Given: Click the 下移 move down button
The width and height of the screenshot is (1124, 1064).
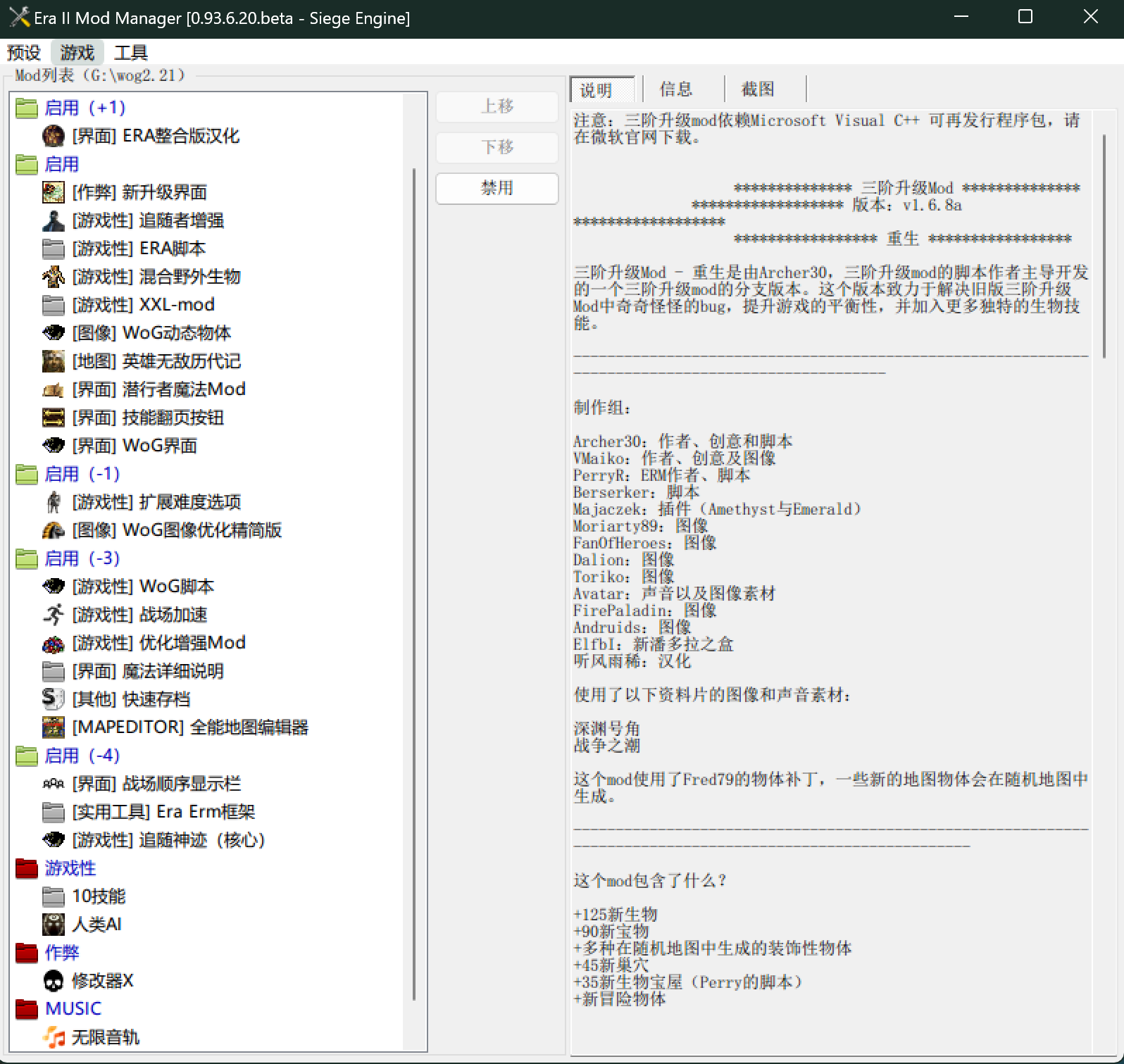Looking at the screenshot, I should tap(497, 147).
